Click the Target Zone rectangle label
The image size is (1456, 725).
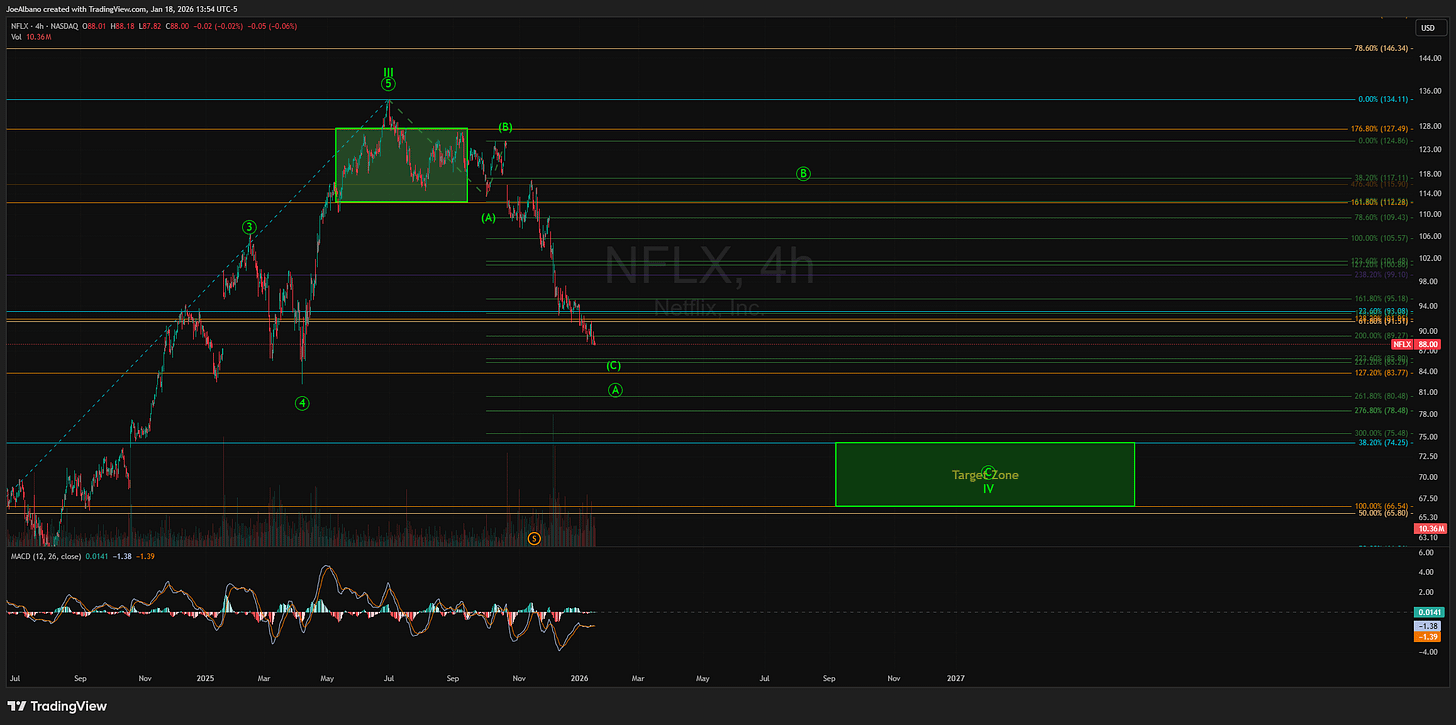(985, 475)
